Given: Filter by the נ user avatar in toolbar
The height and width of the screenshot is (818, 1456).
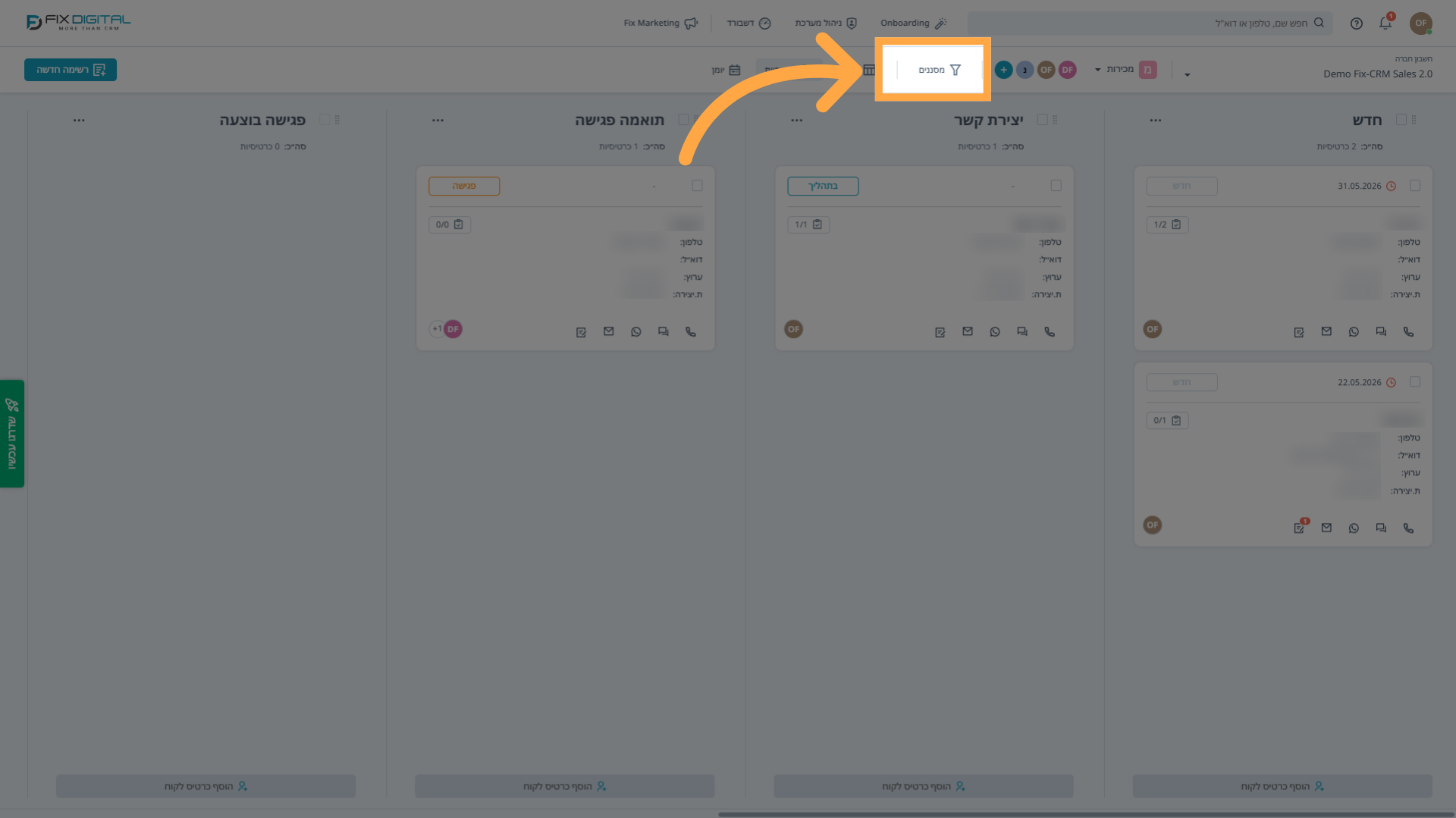Looking at the screenshot, I should point(1025,70).
